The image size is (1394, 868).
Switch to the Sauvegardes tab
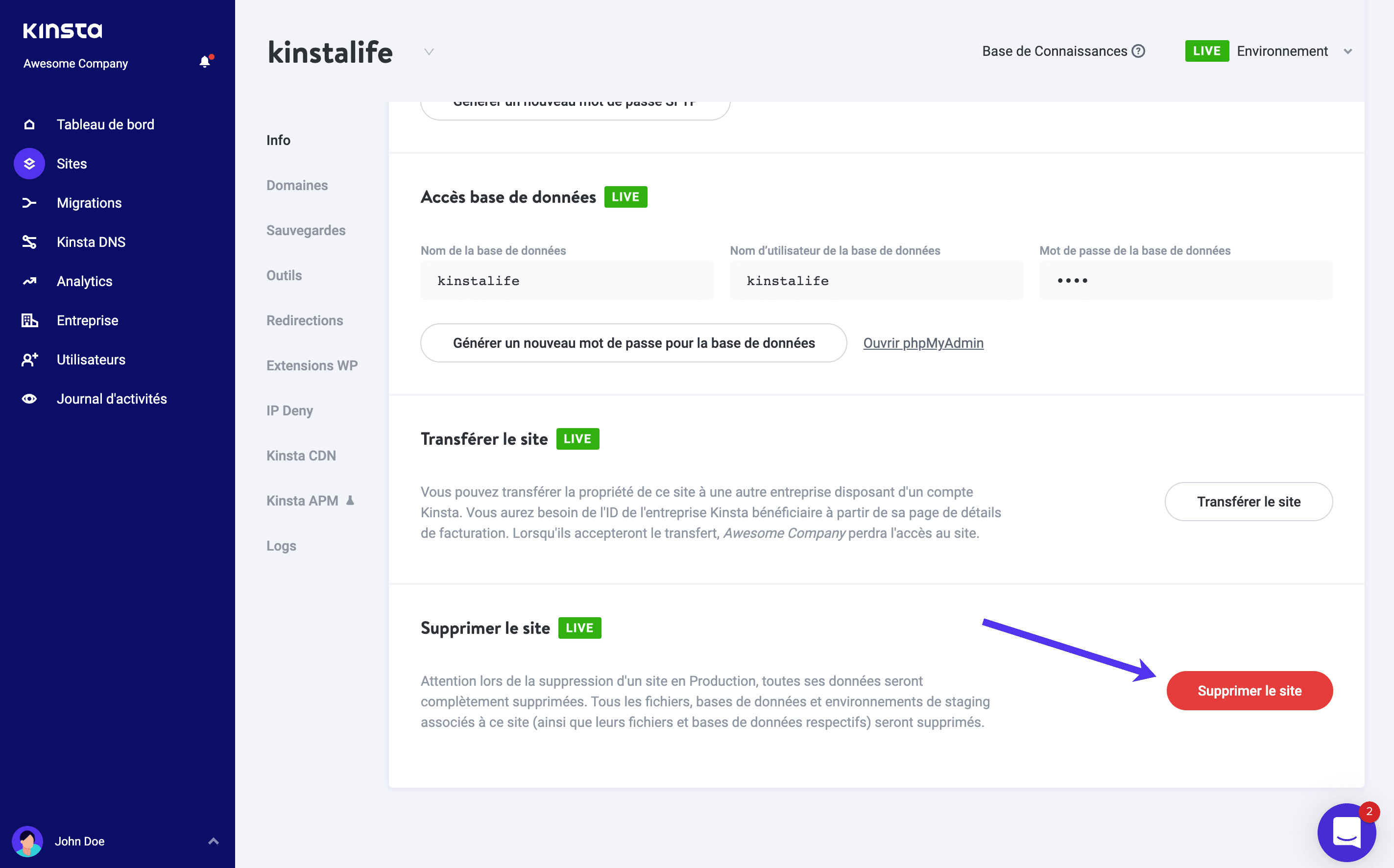click(306, 230)
